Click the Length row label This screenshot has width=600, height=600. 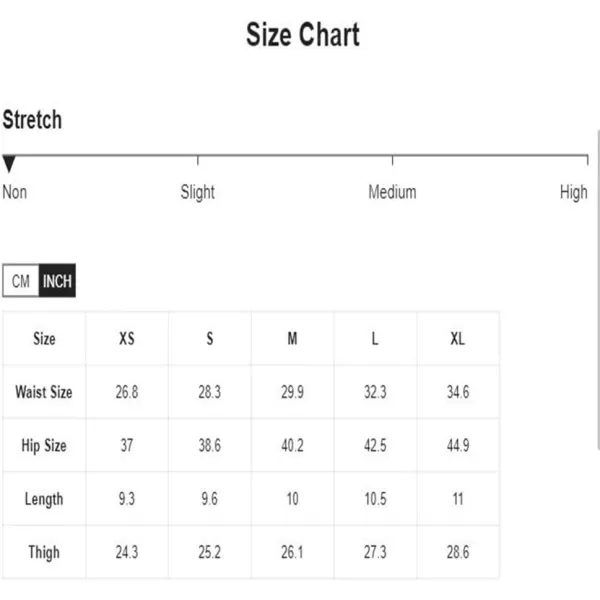point(44,499)
